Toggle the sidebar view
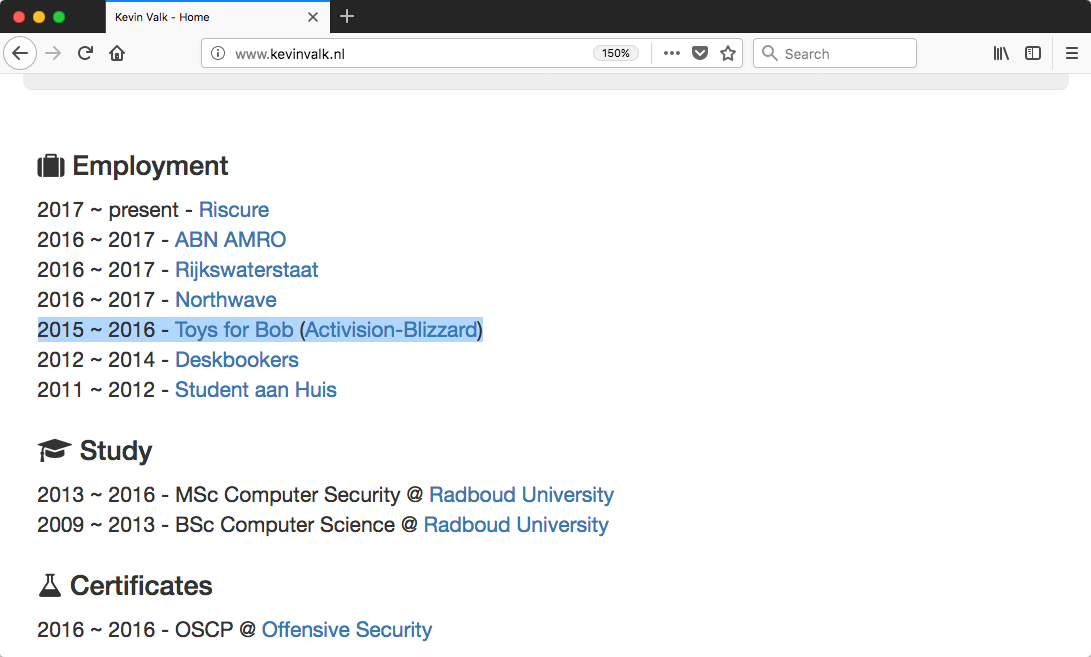 tap(1033, 54)
